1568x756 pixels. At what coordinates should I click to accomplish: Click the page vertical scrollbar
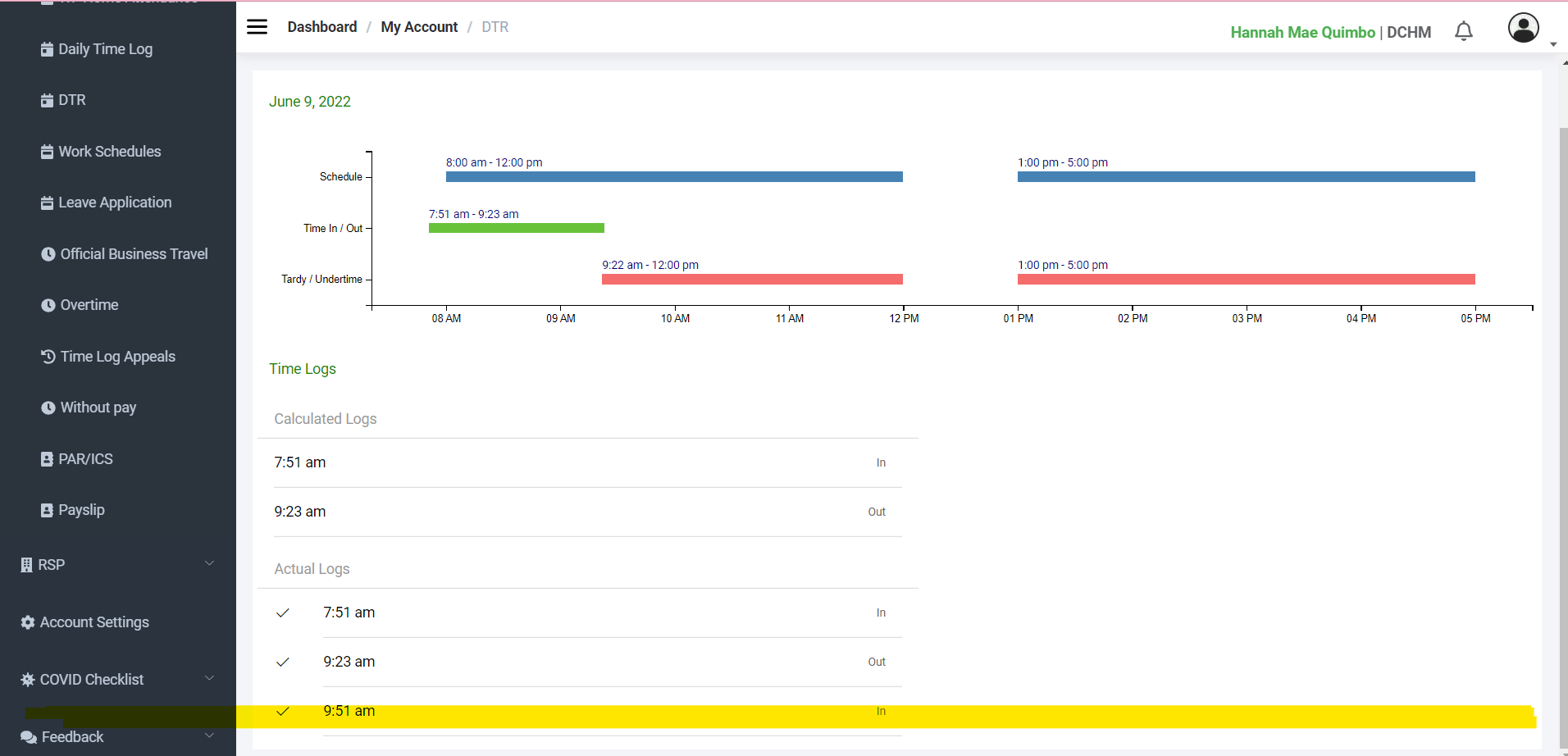[x=1563, y=410]
